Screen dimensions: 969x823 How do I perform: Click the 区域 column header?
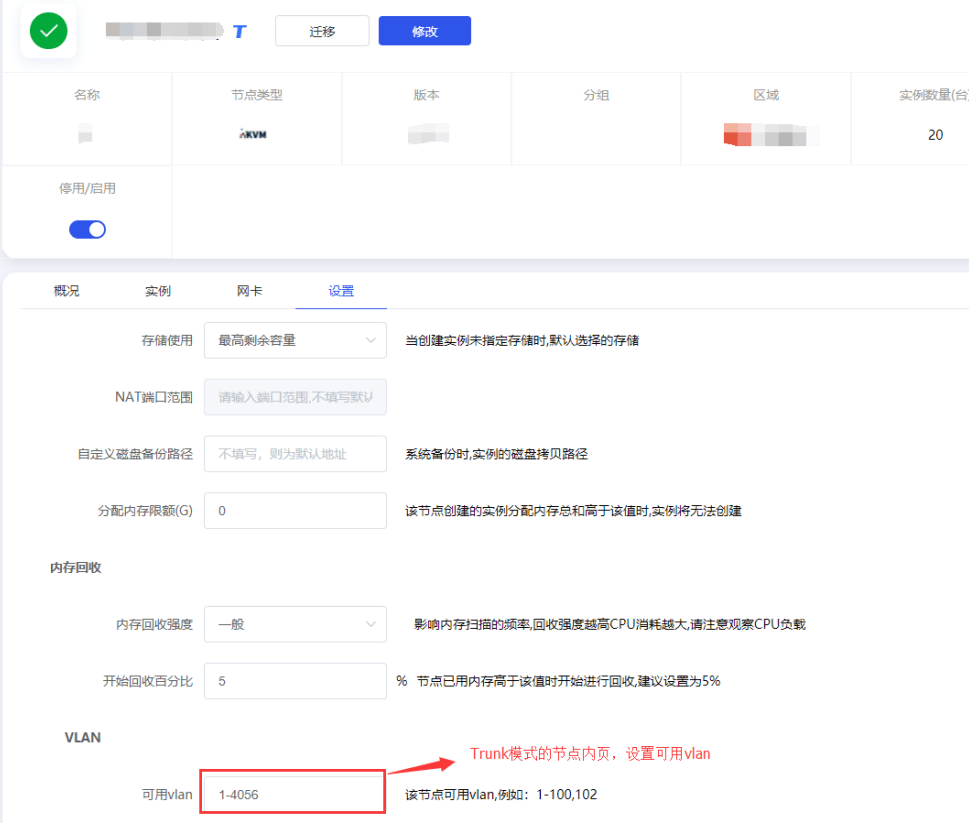pos(766,95)
